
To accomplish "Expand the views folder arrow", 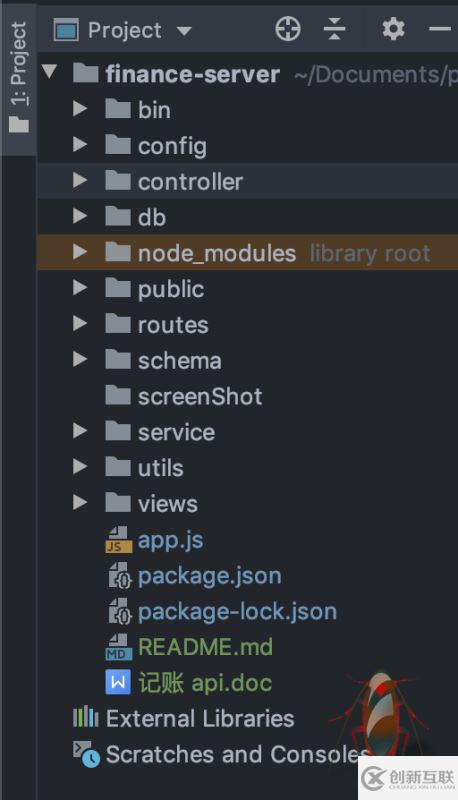I will [80, 502].
